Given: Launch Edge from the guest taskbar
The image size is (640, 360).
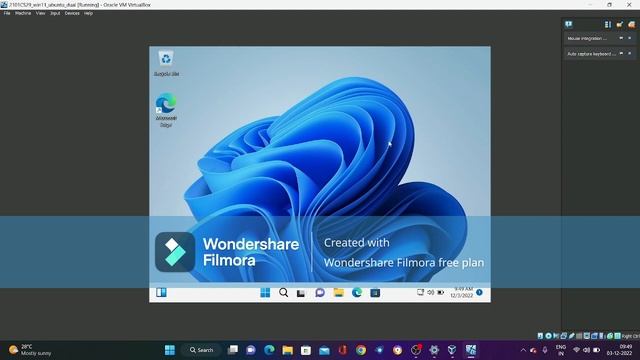Looking at the screenshot, I should tap(357, 293).
